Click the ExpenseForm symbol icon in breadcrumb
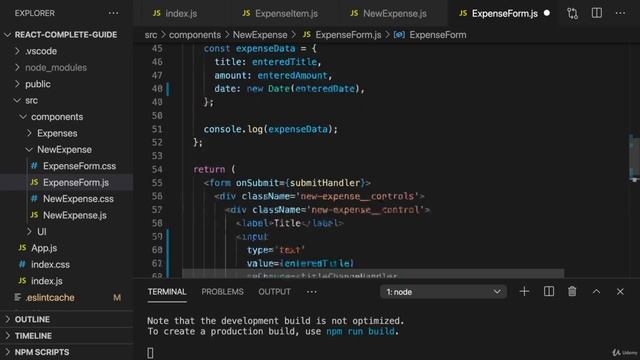 click(399, 35)
